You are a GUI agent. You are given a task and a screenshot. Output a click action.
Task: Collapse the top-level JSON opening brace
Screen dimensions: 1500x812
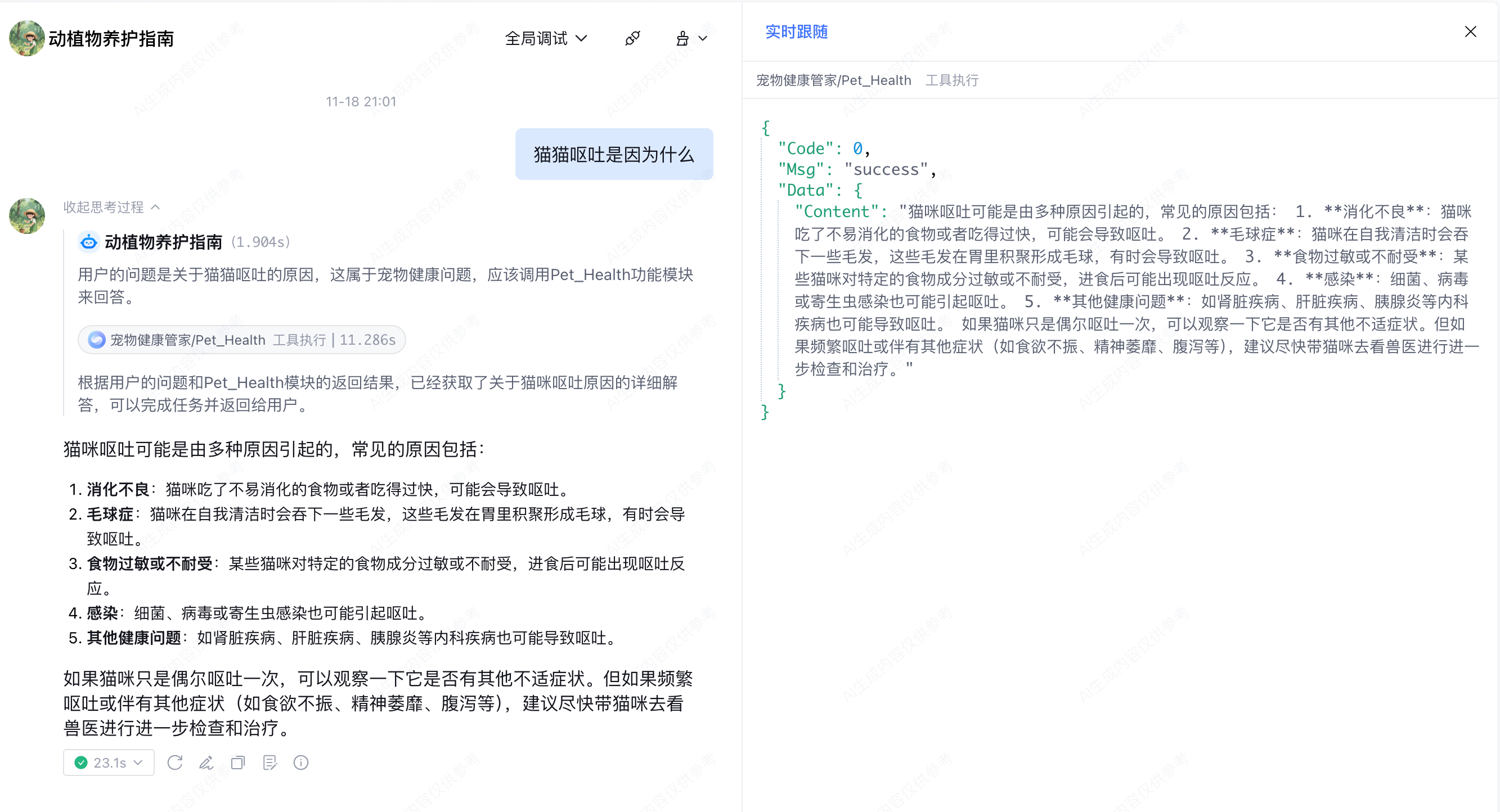pos(765,128)
